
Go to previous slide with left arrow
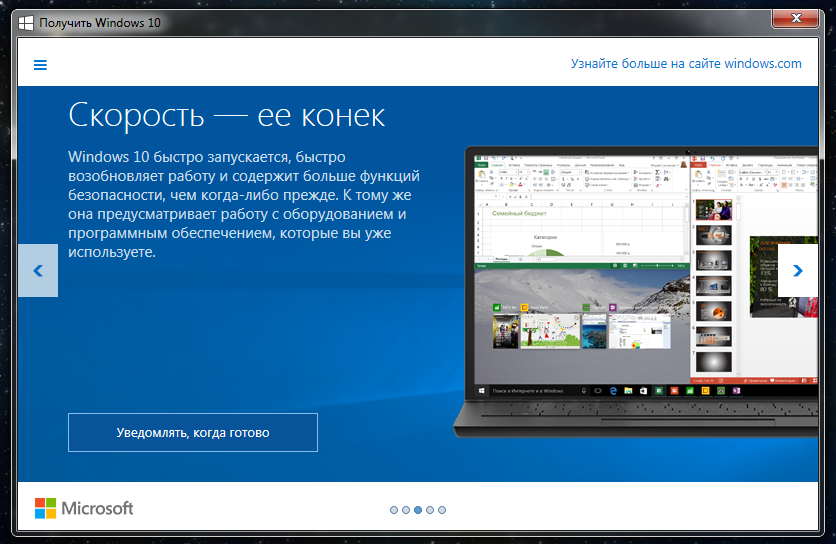point(38,270)
